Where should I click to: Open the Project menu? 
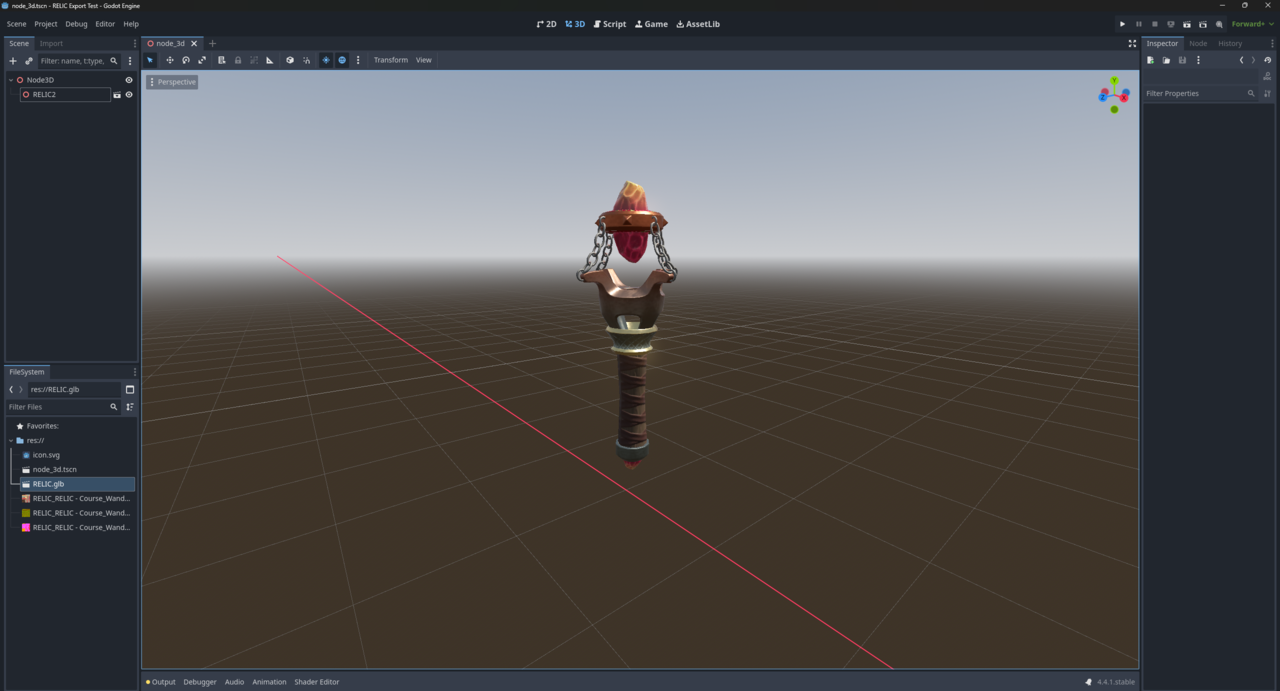click(x=46, y=24)
